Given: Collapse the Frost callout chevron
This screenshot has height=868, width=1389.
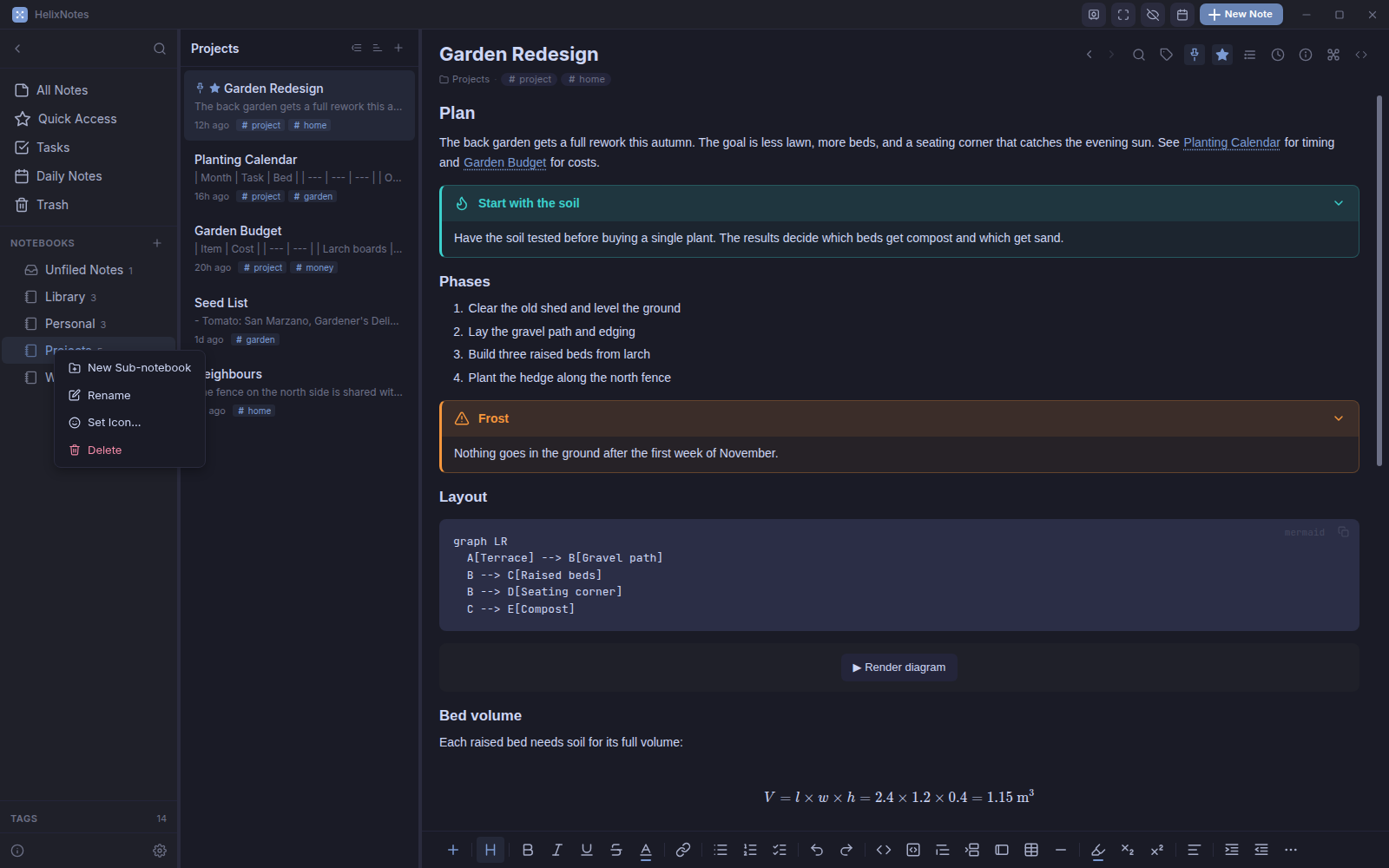Looking at the screenshot, I should click(x=1339, y=418).
